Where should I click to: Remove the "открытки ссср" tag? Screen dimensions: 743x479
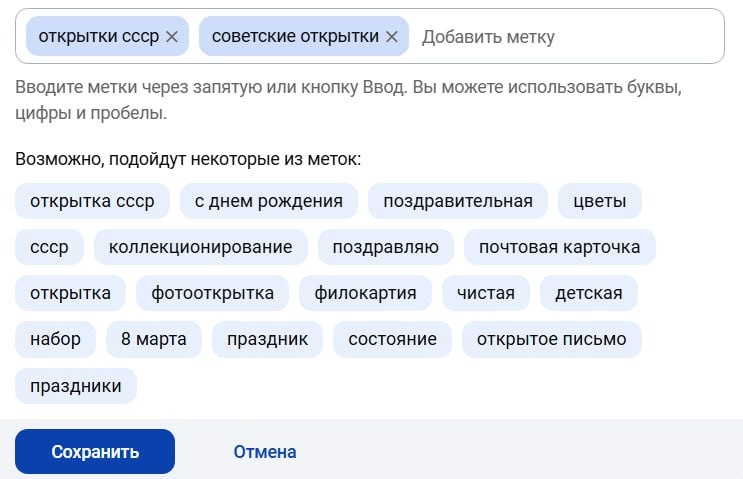(171, 37)
